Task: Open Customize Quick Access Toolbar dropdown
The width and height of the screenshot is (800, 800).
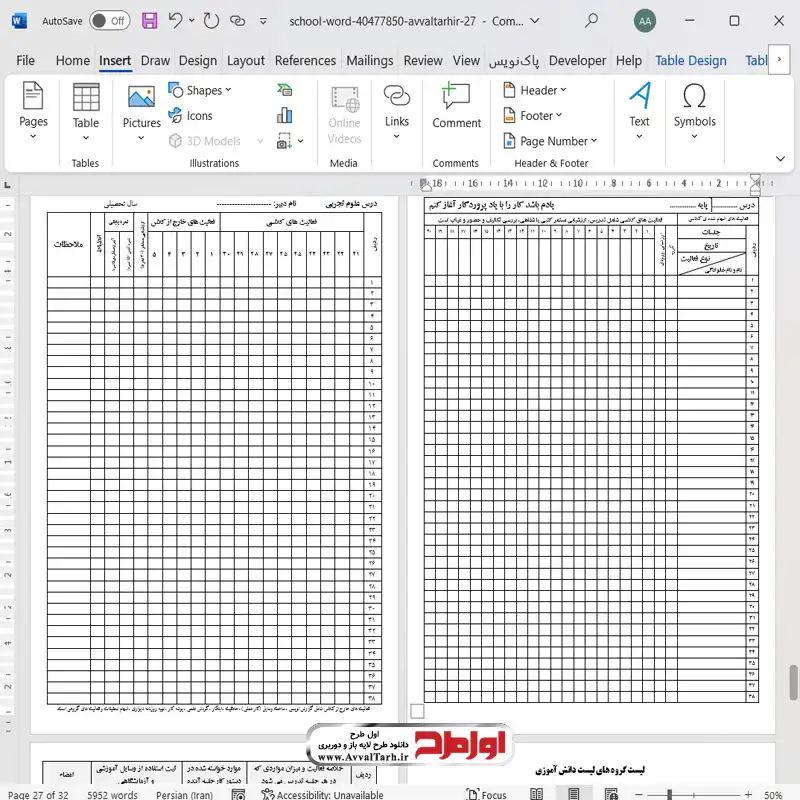Action: point(263,21)
